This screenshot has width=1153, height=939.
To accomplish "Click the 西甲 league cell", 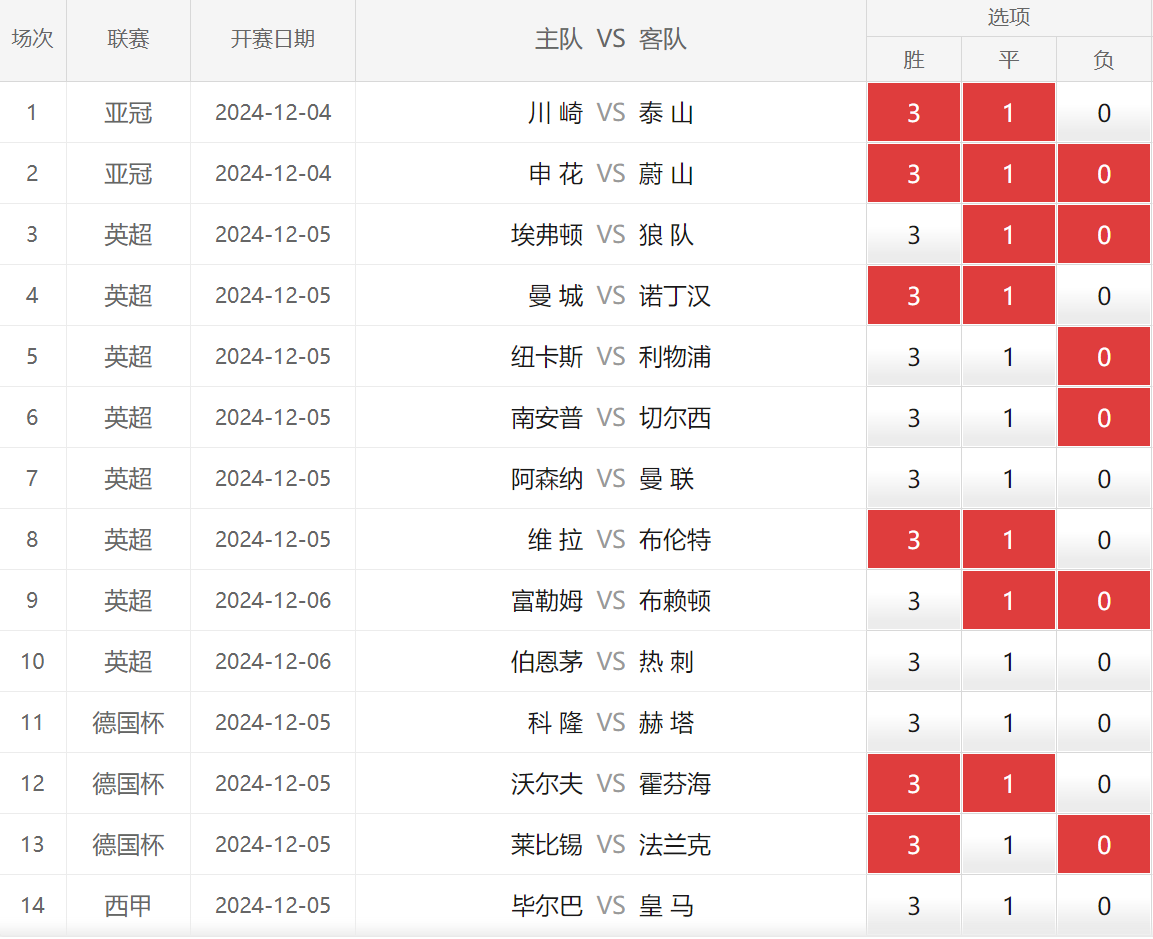I will point(128,906).
